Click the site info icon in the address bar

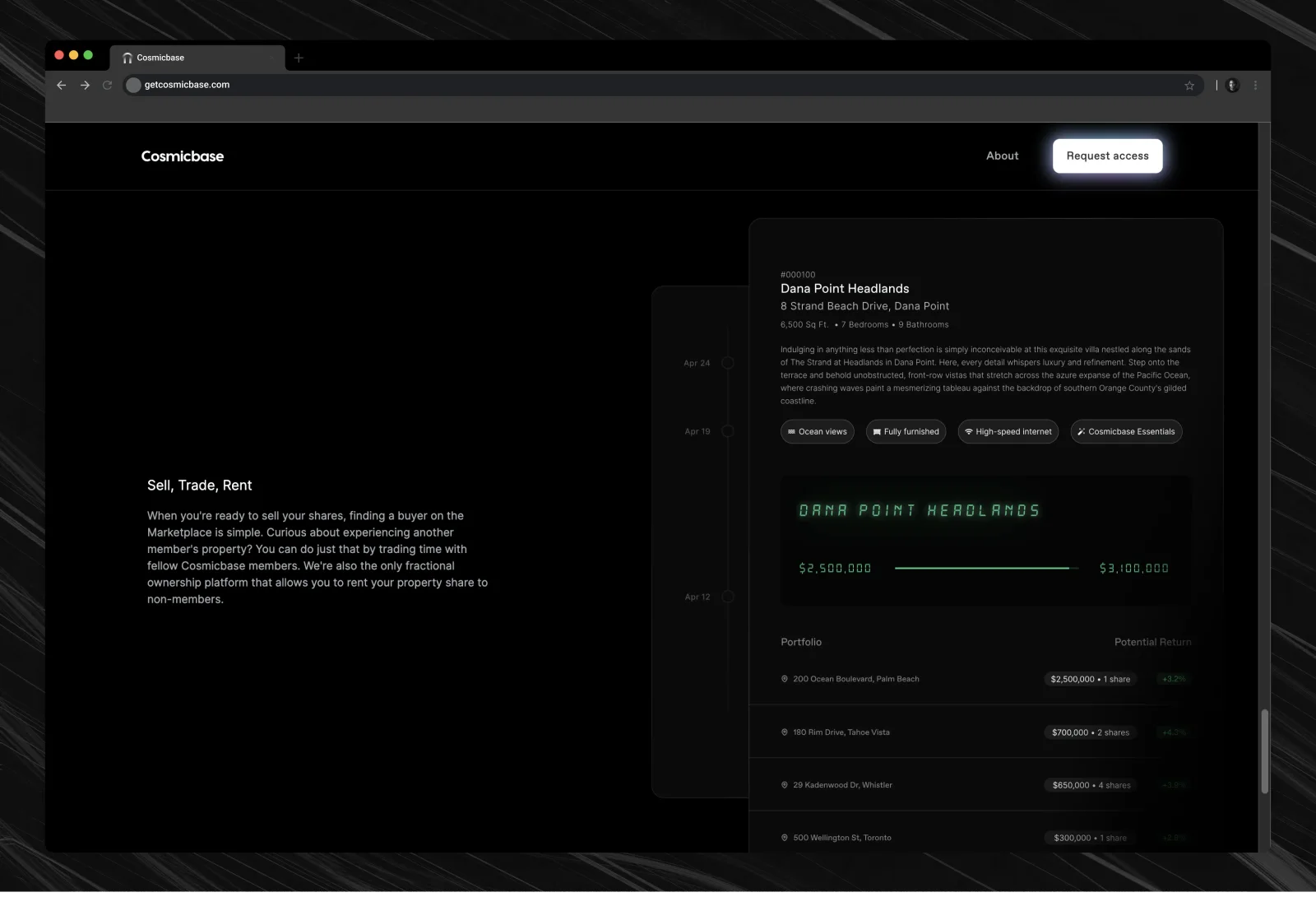133,85
